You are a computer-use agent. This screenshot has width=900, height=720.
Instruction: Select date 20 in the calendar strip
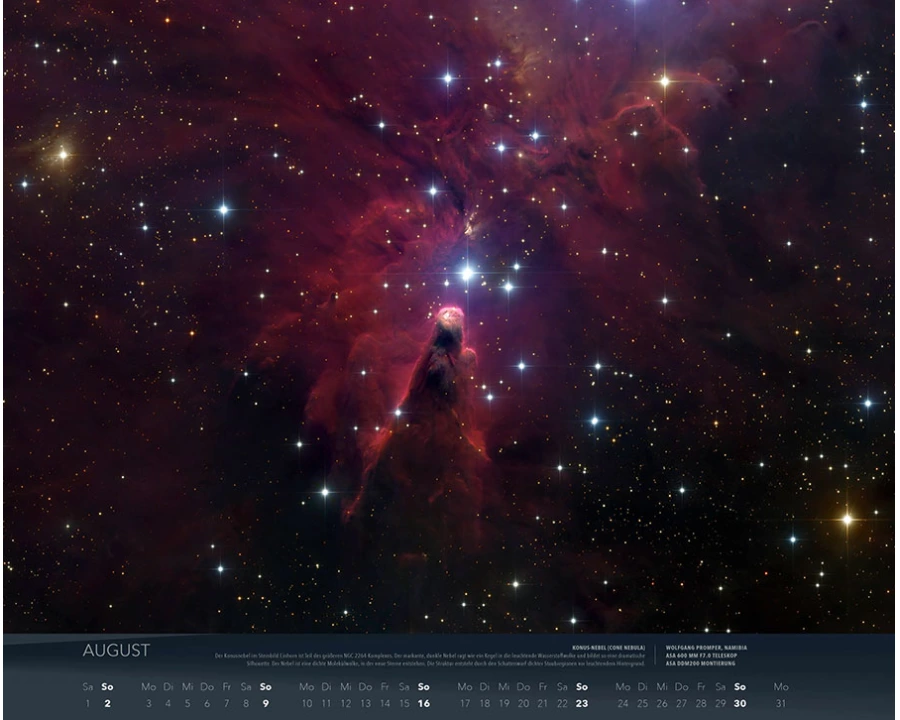[x=524, y=703]
